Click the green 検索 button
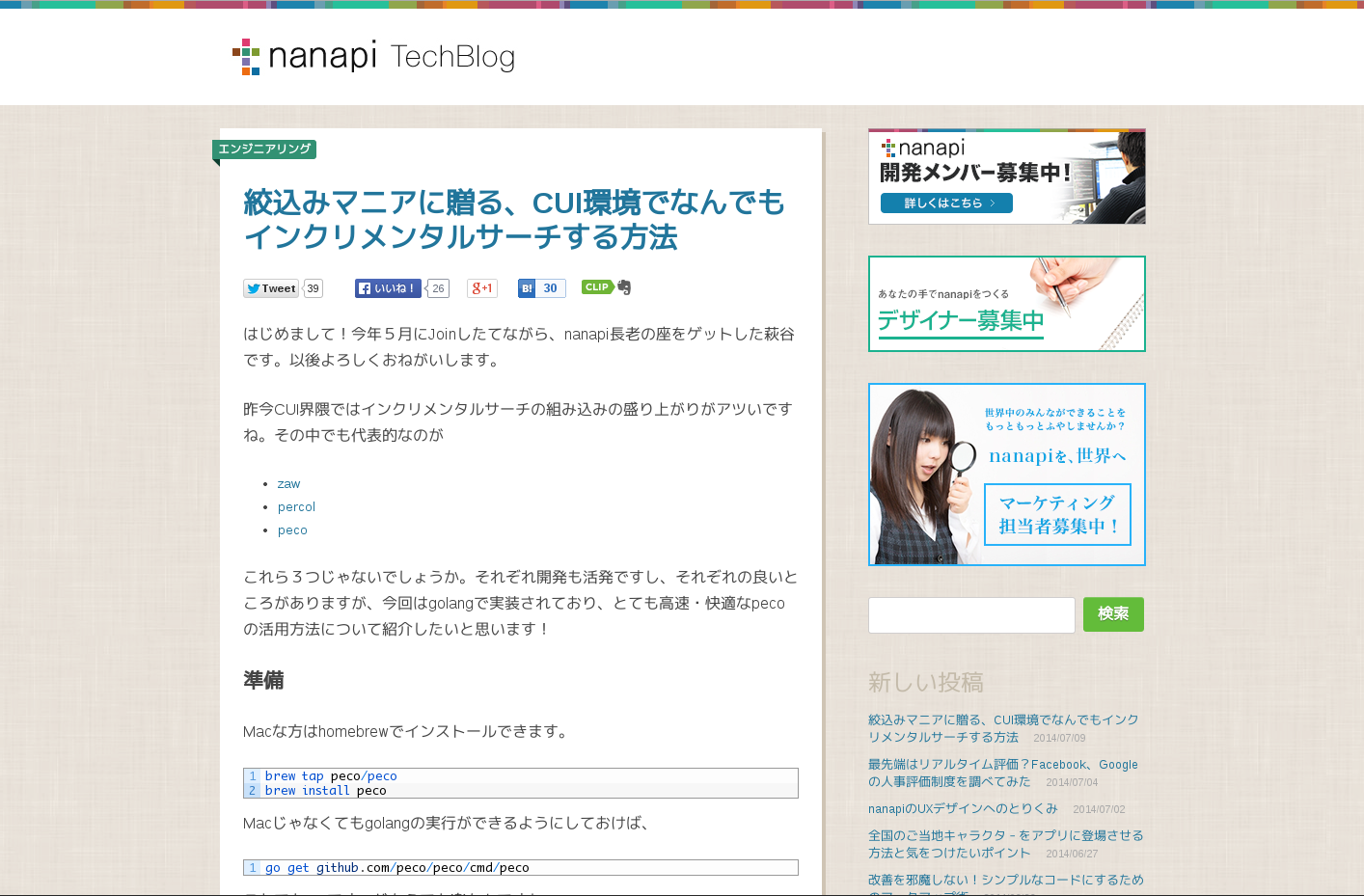Screen dimensions: 1364x896 click(1113, 614)
